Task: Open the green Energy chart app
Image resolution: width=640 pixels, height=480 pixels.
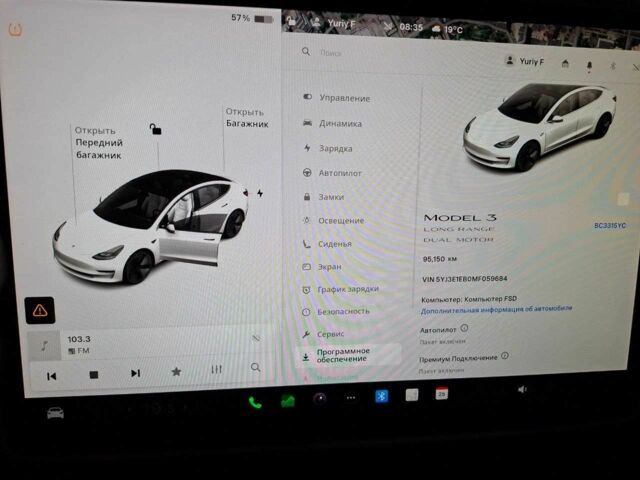Action: coord(288,401)
